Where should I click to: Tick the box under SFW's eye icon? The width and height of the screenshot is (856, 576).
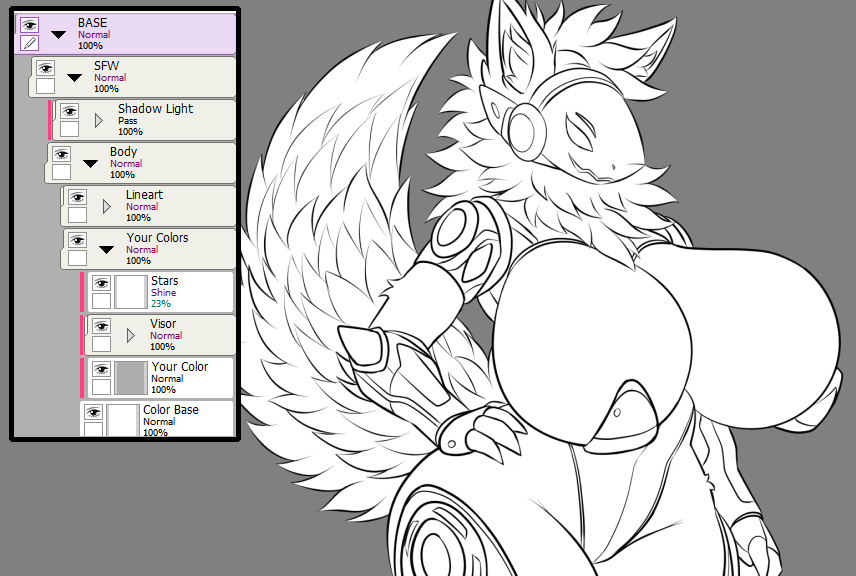coord(45,86)
